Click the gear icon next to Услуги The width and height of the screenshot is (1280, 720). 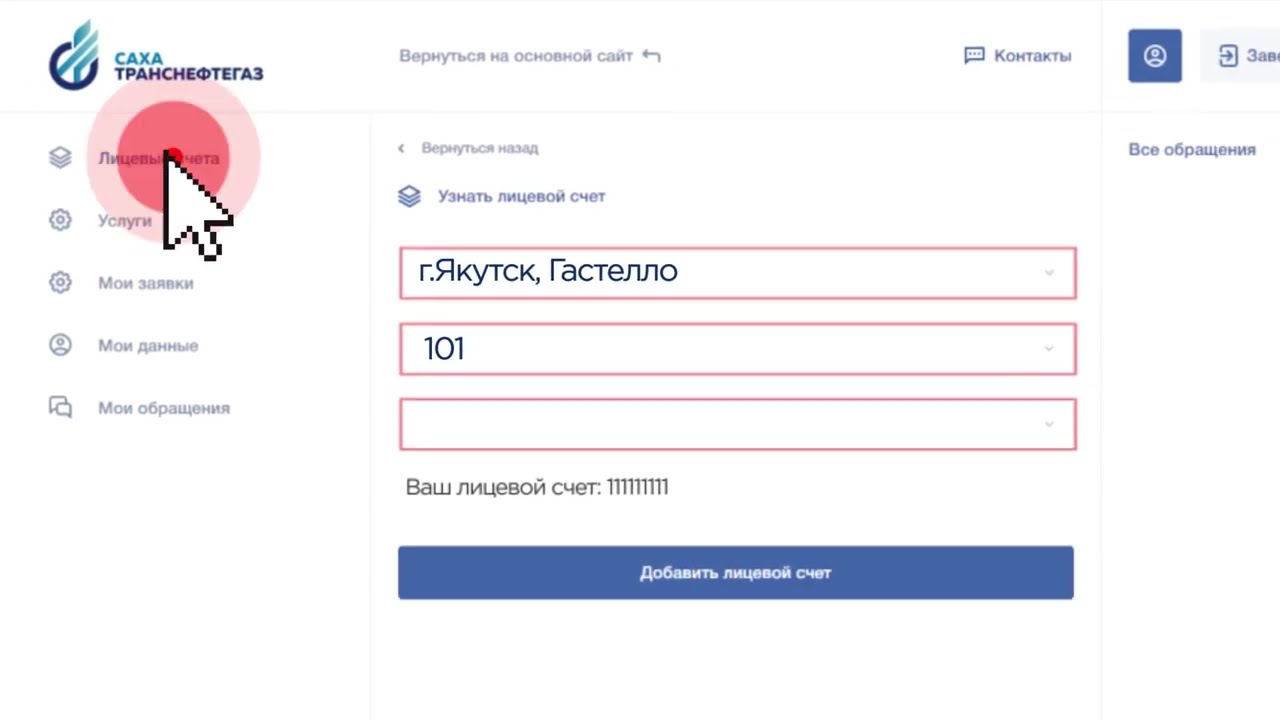60,220
